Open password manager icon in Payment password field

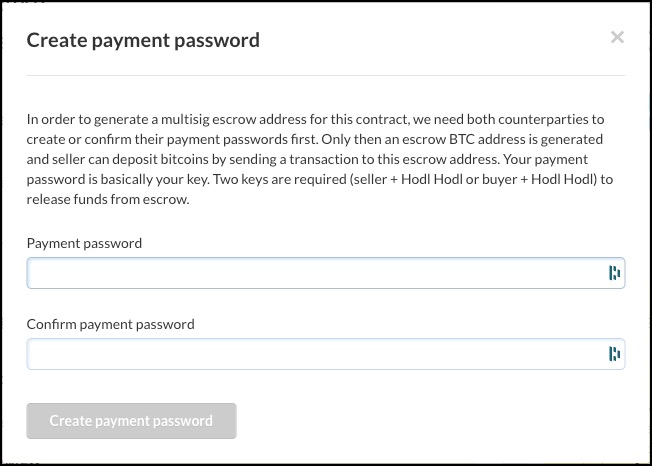click(x=614, y=273)
